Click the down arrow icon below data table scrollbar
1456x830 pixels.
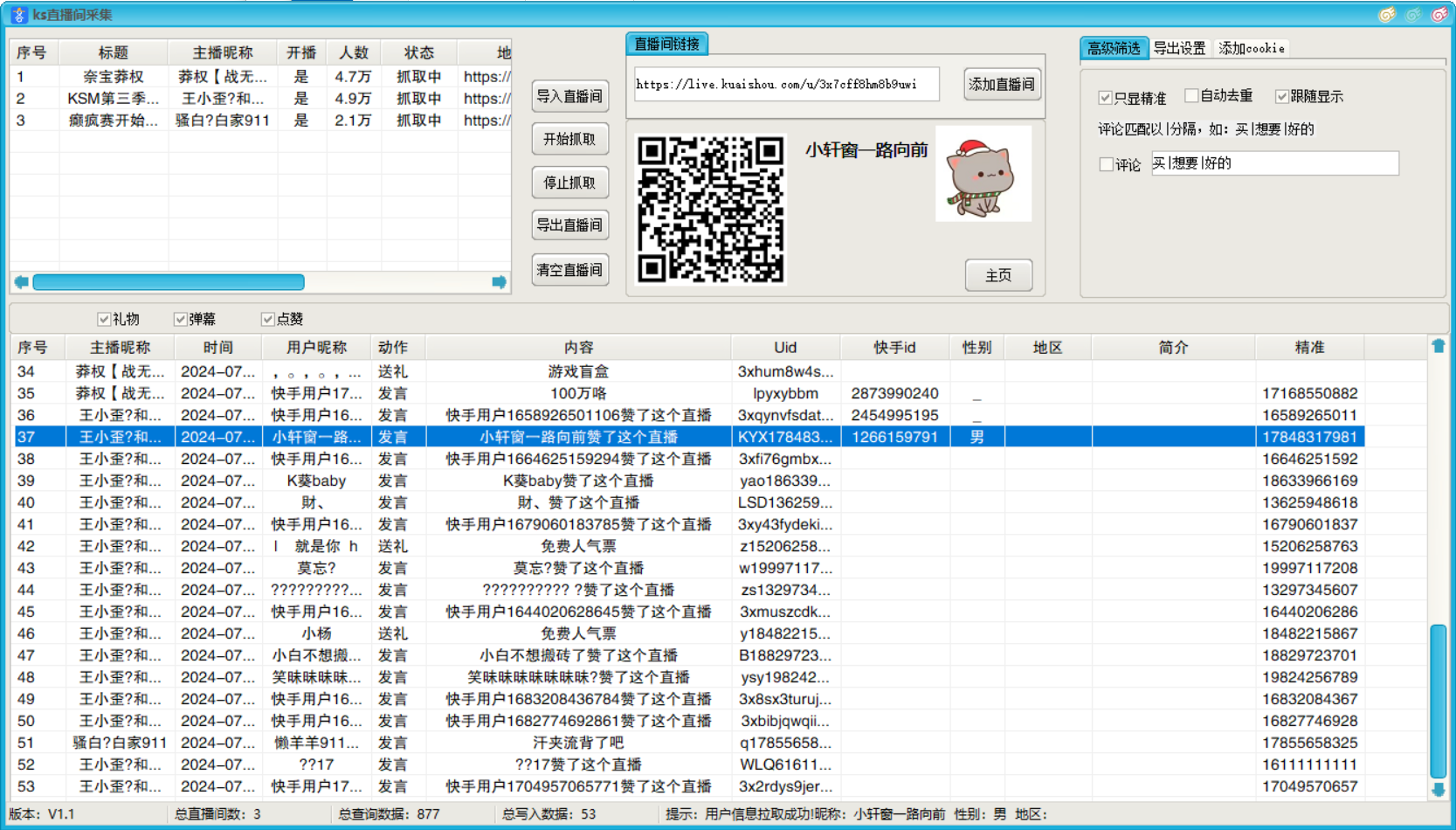[x=1438, y=790]
